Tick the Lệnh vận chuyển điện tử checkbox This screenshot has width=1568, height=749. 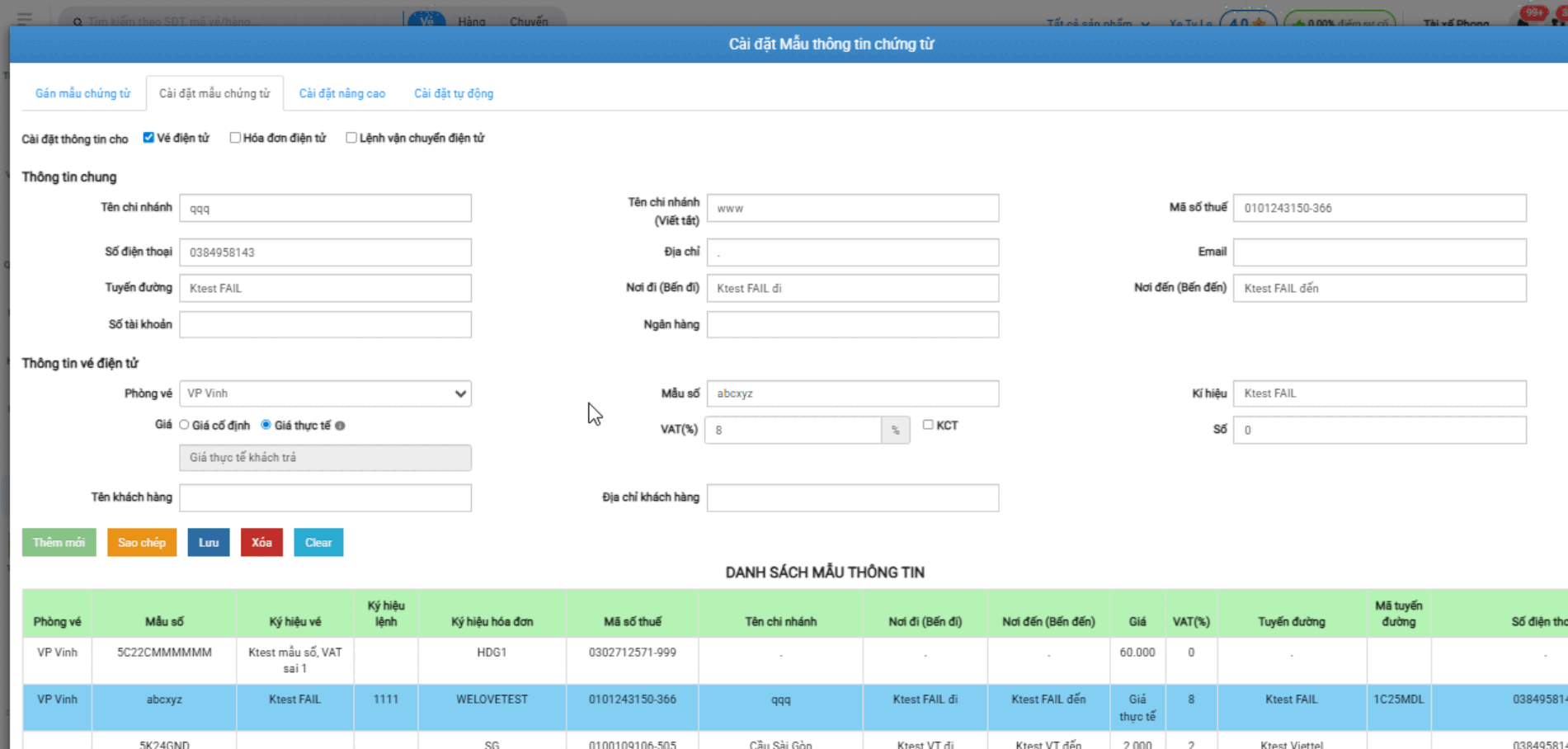[351, 138]
